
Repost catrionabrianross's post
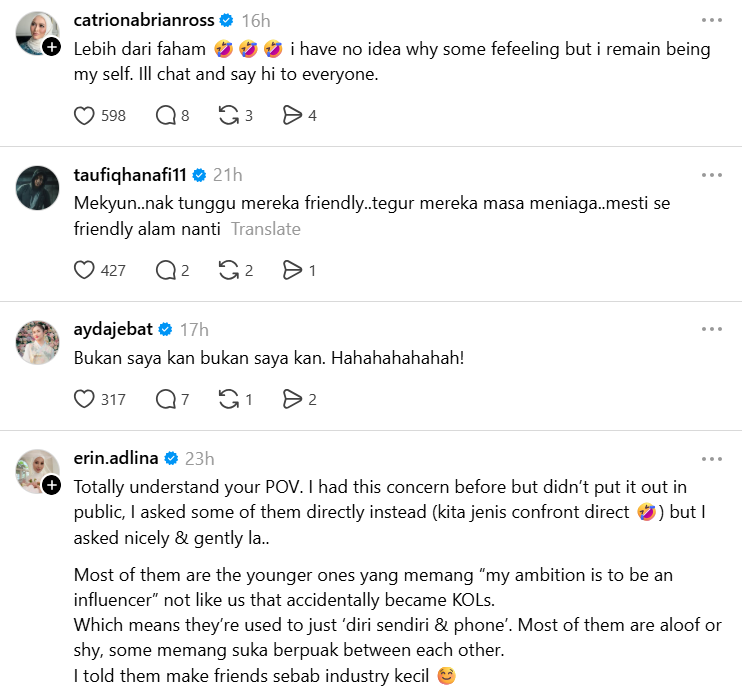click(x=228, y=116)
